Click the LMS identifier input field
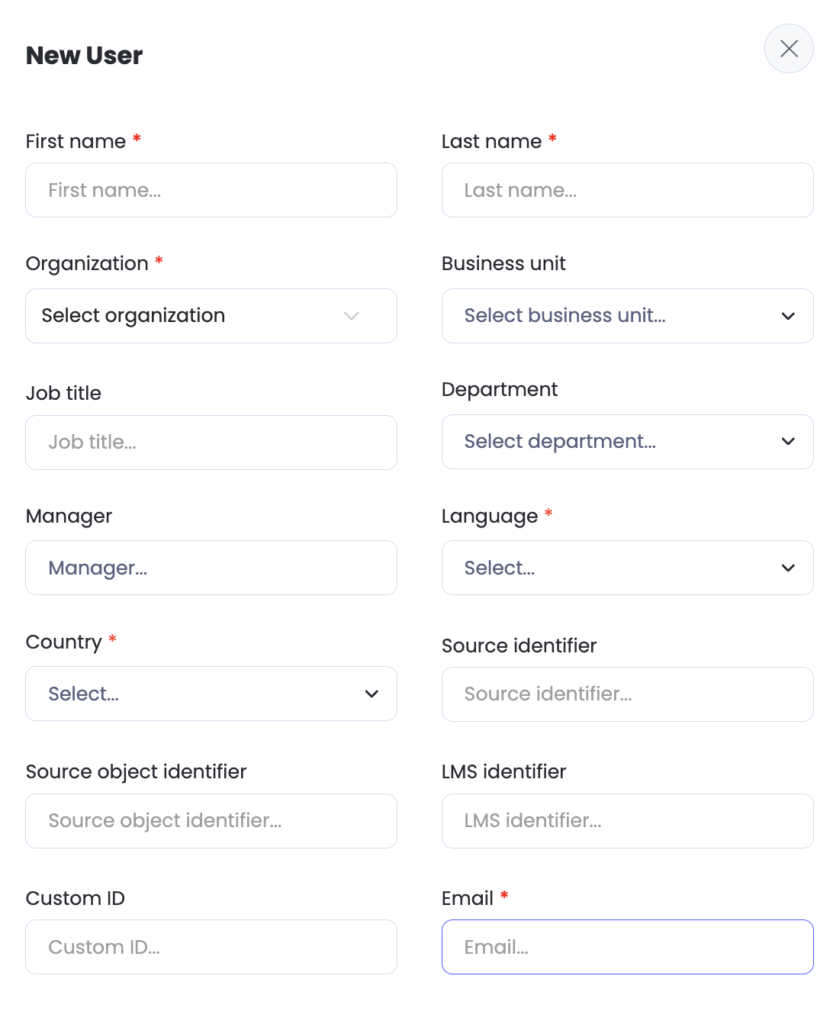The width and height of the screenshot is (833, 1024). 627,821
